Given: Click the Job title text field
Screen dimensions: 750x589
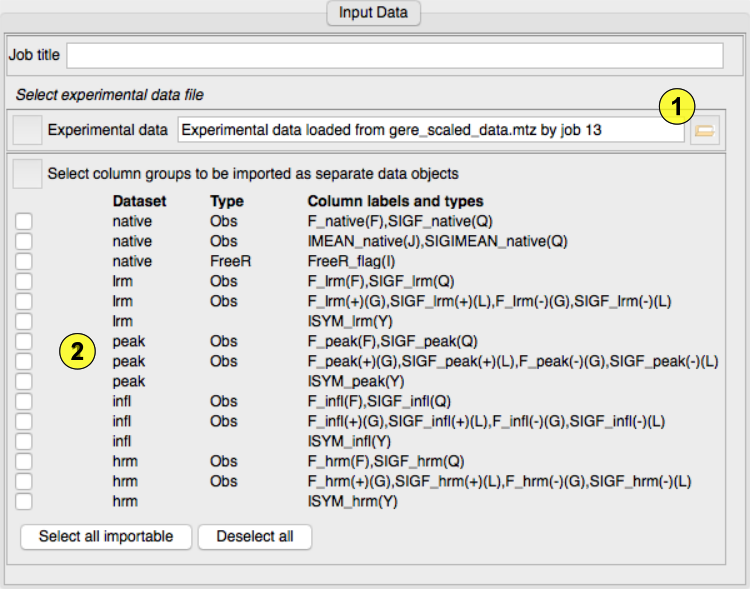Looking at the screenshot, I should pyautogui.click(x=394, y=55).
